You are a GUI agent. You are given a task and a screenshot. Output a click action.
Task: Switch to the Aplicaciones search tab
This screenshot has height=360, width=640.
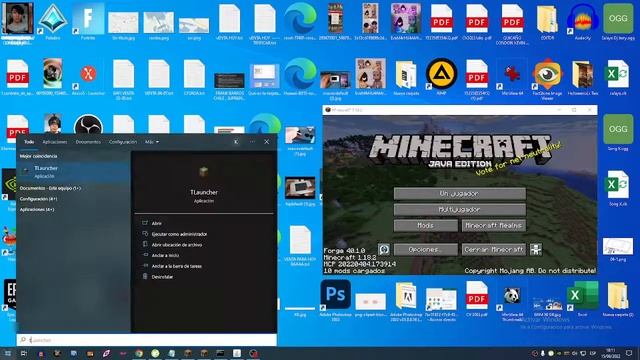55,142
